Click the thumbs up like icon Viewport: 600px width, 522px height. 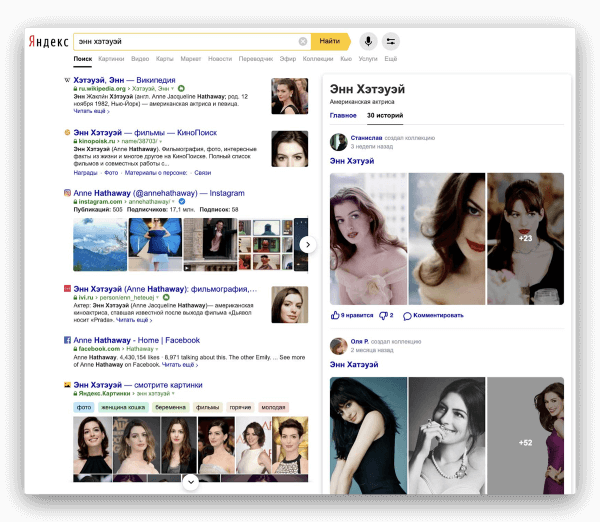335,315
